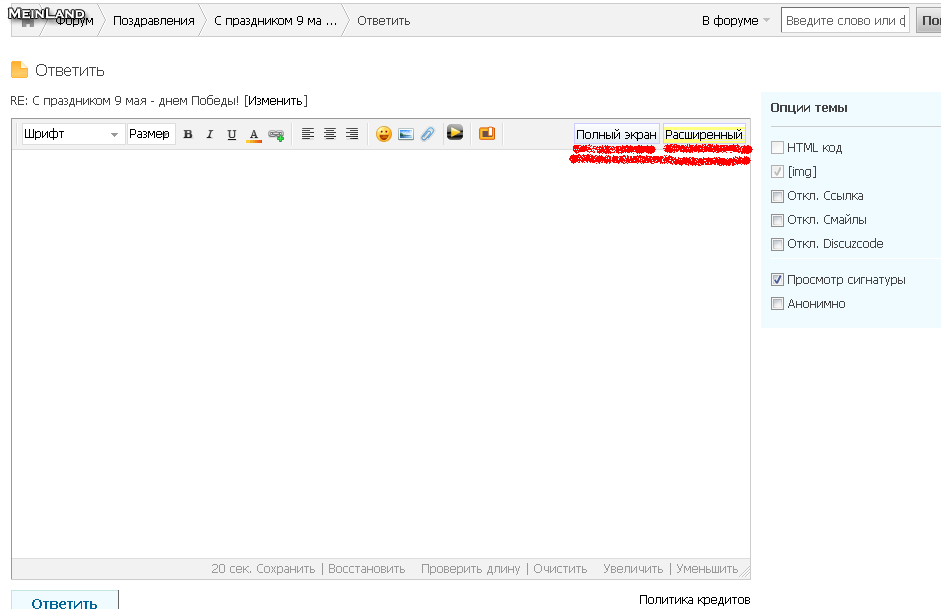This screenshot has height=609, width=941.
Task: Open the smiley emoticon picker
Action: point(384,134)
